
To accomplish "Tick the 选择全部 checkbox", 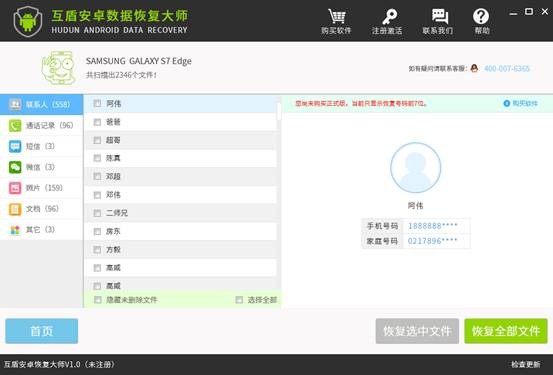I will tap(239, 300).
